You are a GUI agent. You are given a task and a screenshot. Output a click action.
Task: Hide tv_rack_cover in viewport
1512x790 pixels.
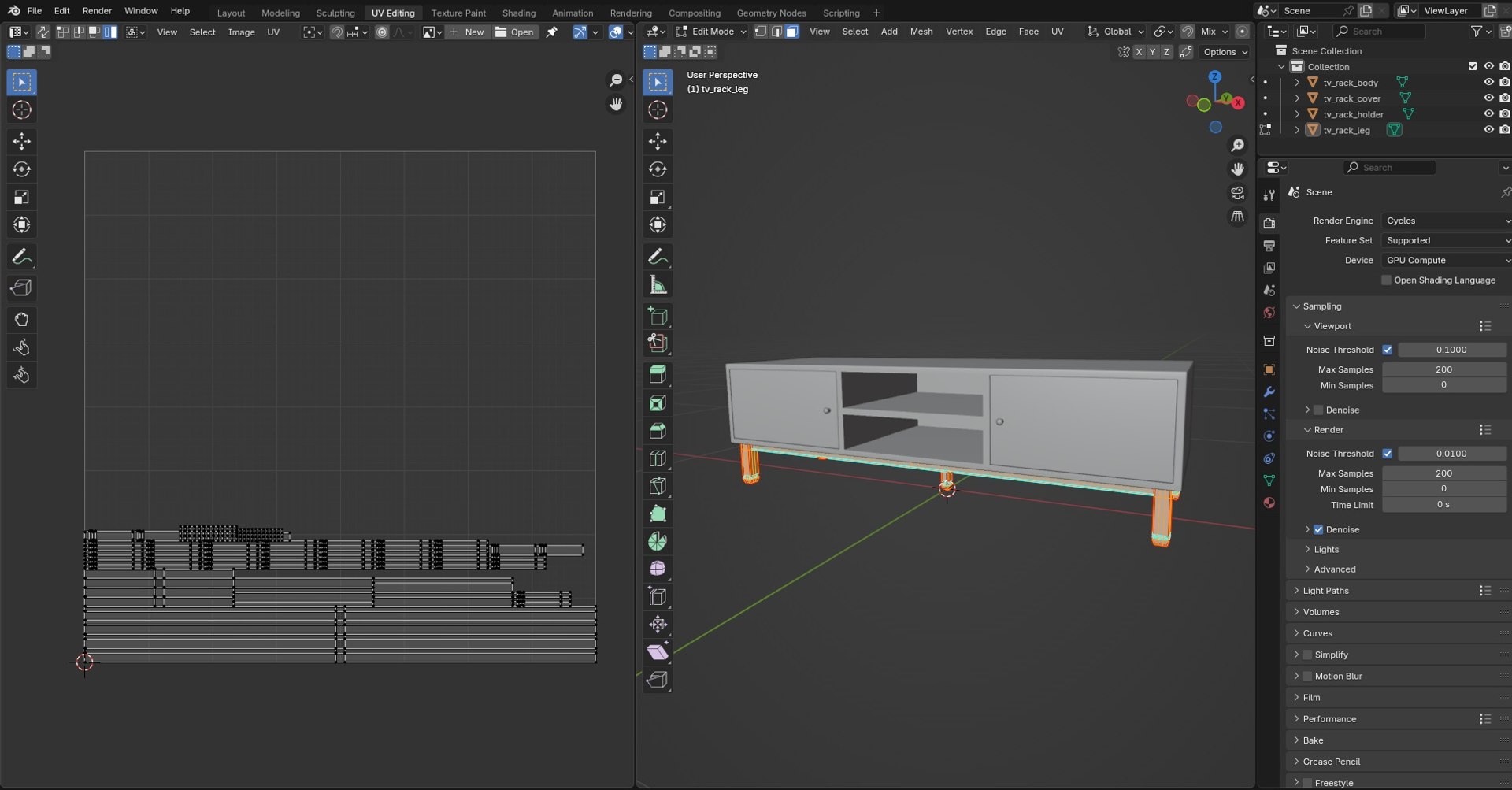[1488, 98]
